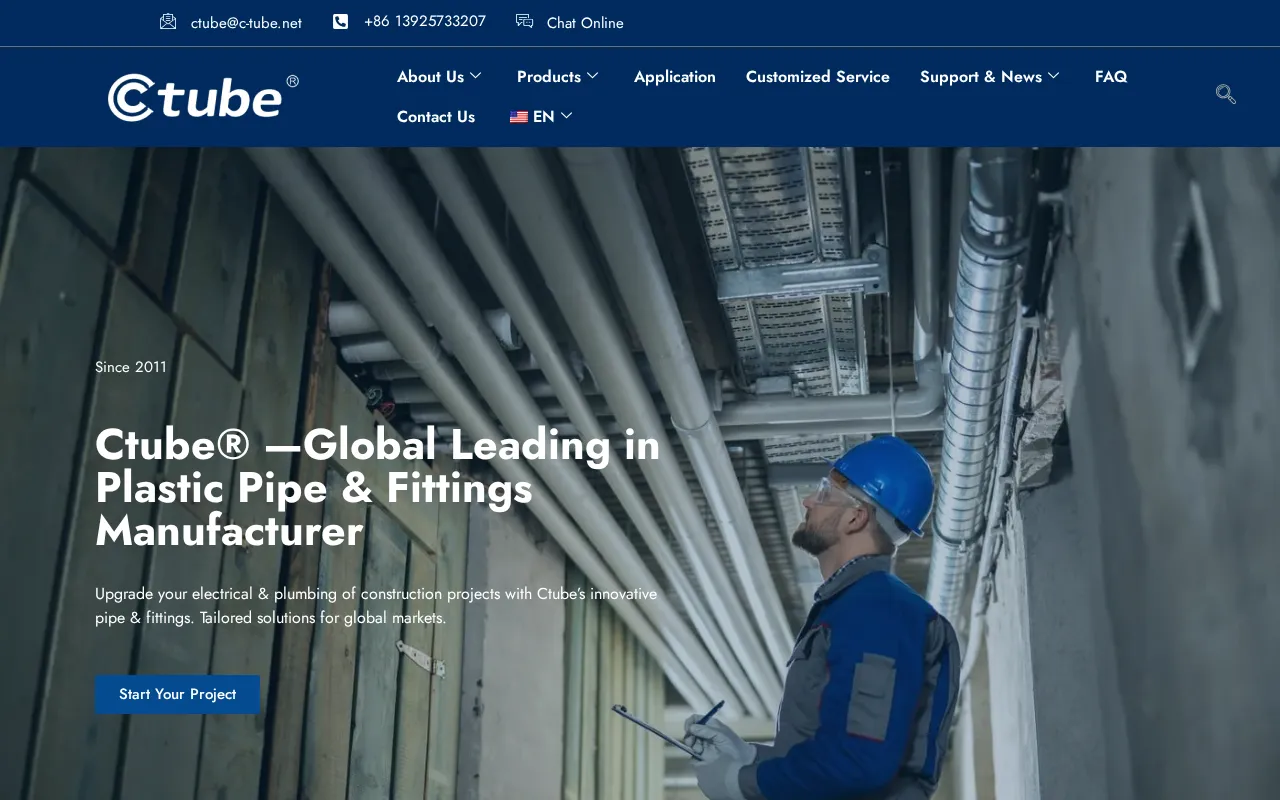
Task: Navigate to the FAQ page
Action: click(1111, 77)
